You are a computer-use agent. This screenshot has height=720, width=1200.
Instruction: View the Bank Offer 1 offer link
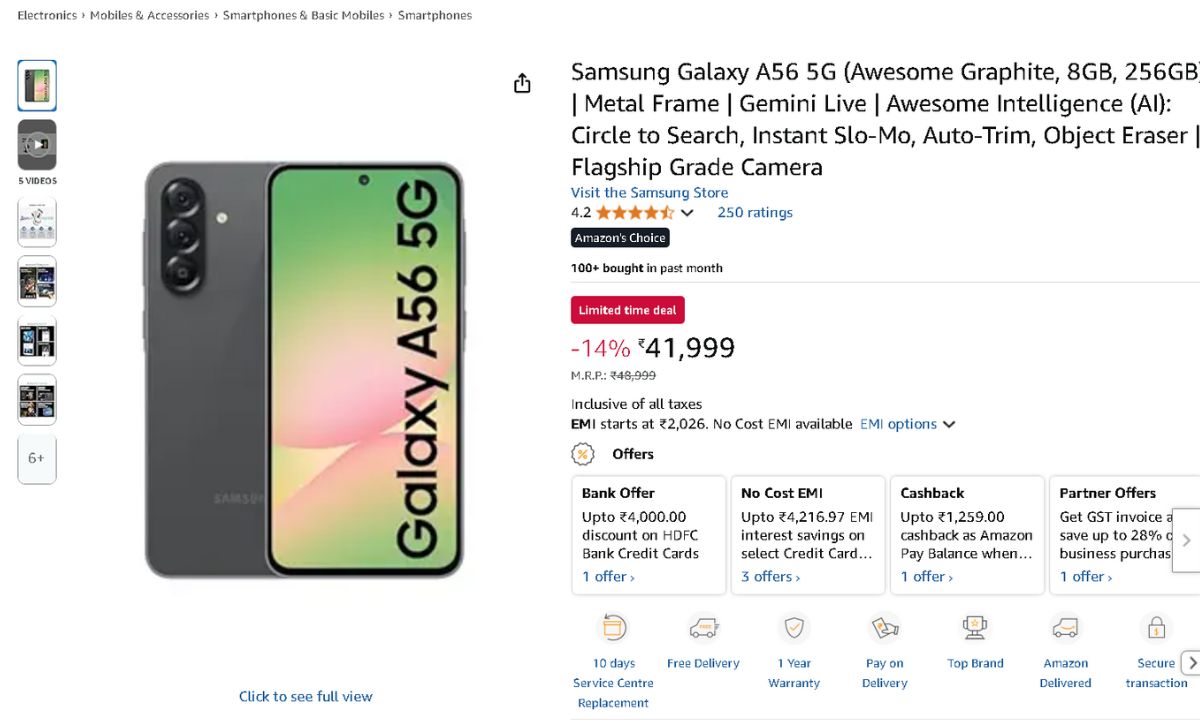point(608,577)
